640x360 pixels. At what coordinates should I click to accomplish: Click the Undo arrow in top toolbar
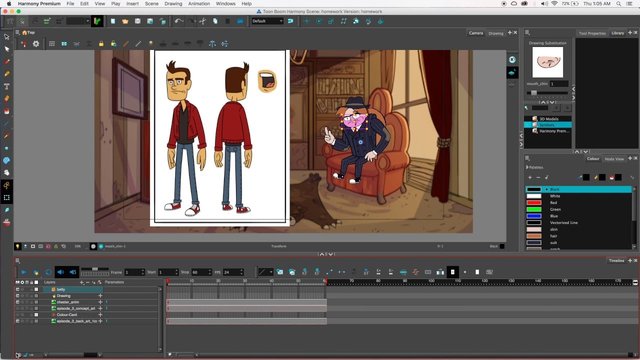coord(178,21)
